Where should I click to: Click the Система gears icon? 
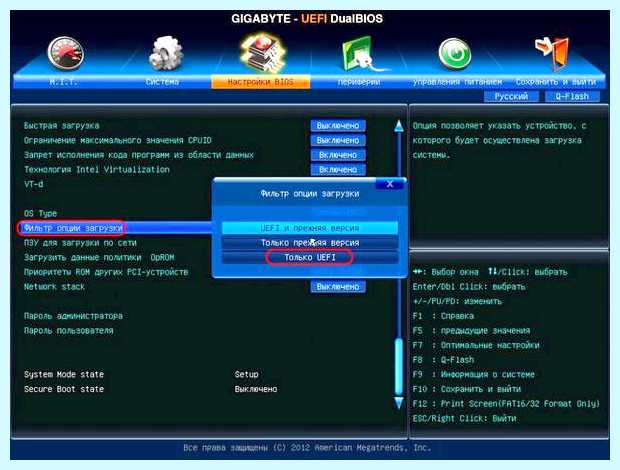[x=165, y=53]
